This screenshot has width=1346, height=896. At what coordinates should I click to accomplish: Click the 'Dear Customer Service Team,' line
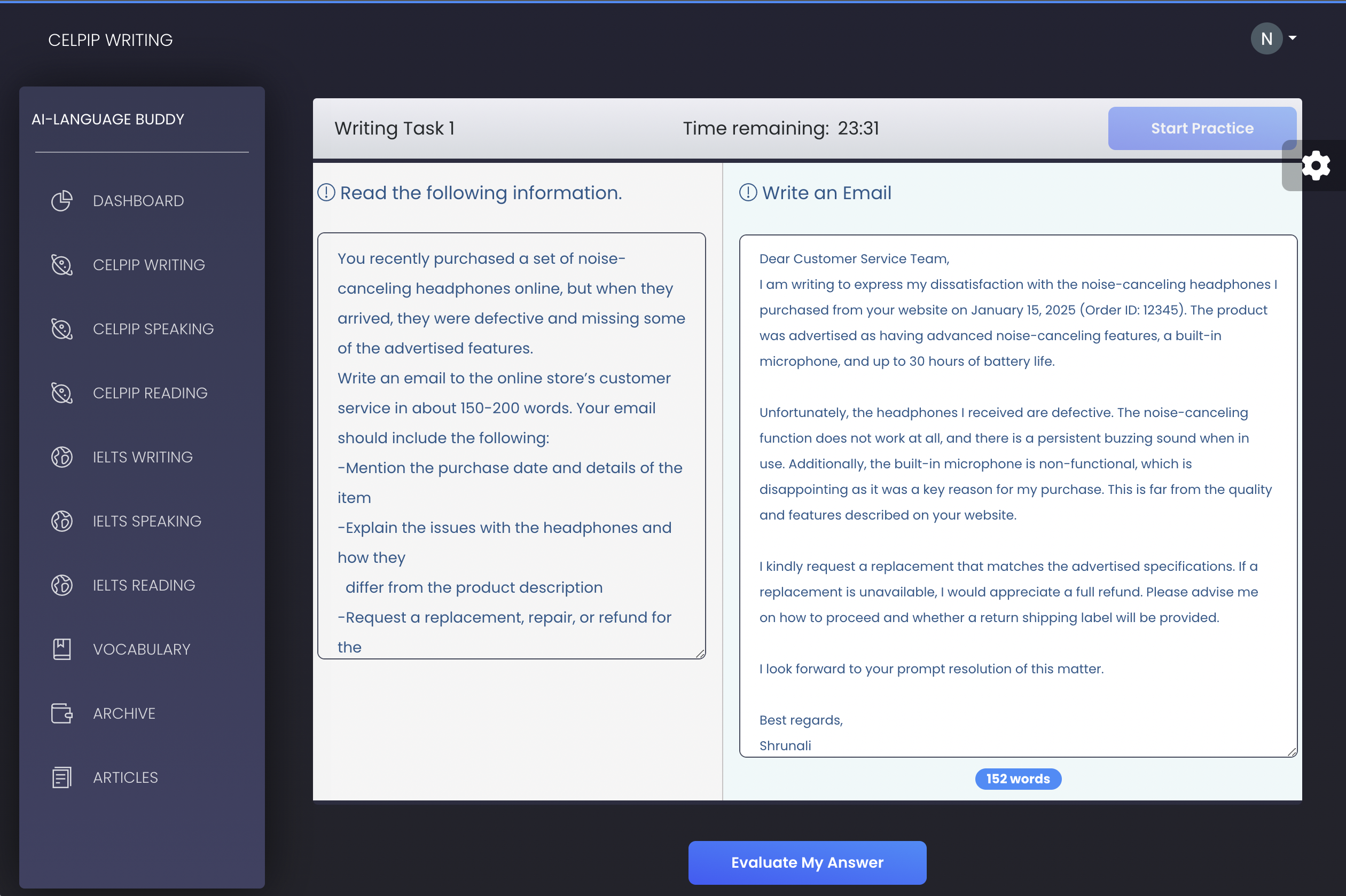pyautogui.click(x=854, y=259)
